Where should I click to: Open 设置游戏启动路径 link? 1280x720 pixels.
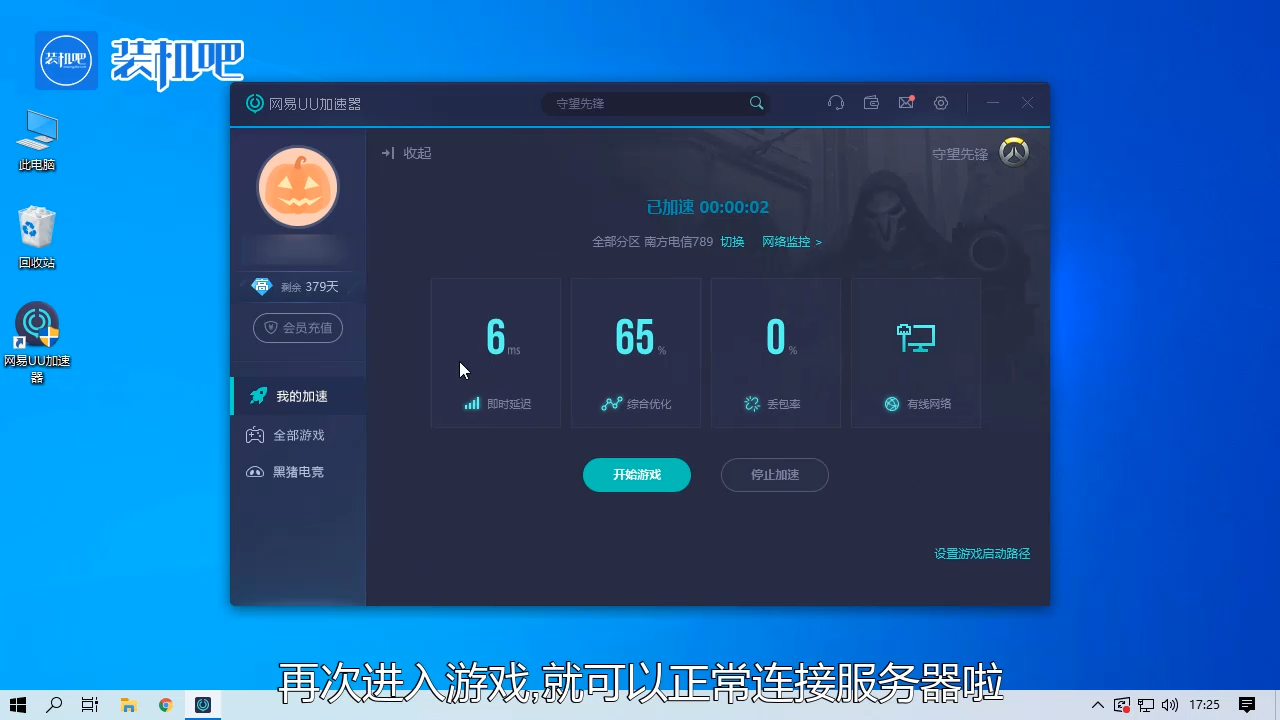click(x=981, y=553)
